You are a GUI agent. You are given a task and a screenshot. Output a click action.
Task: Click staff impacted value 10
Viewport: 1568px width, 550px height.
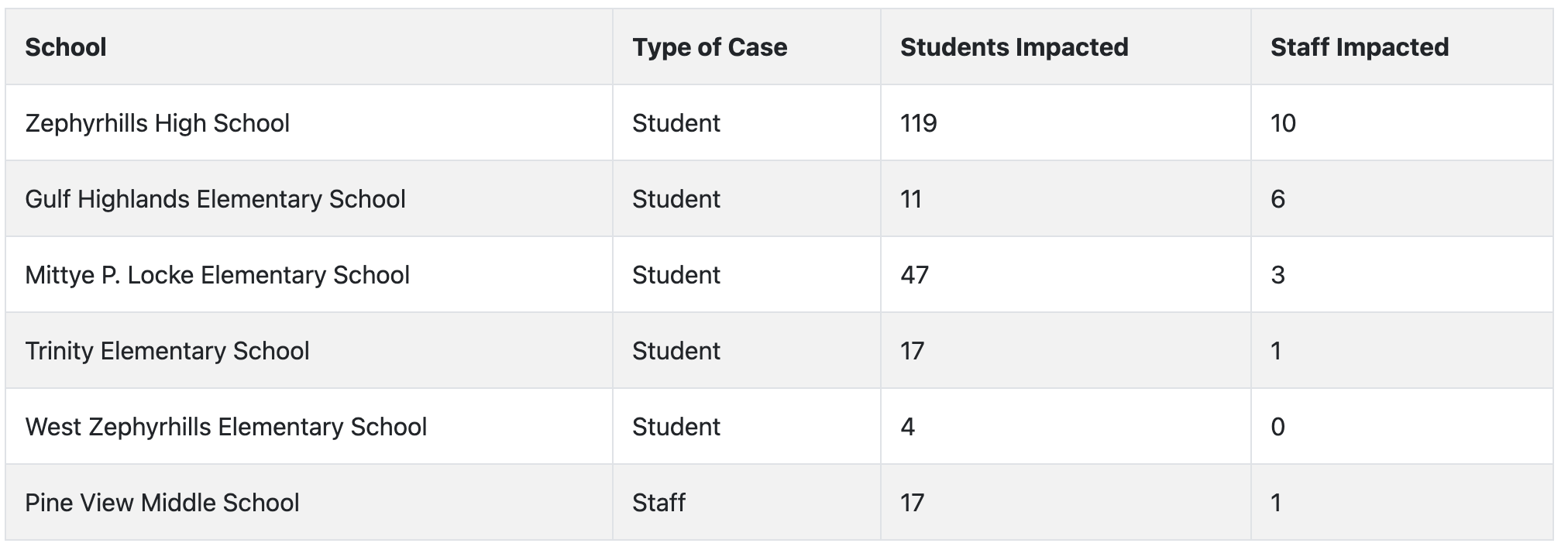point(1283,123)
